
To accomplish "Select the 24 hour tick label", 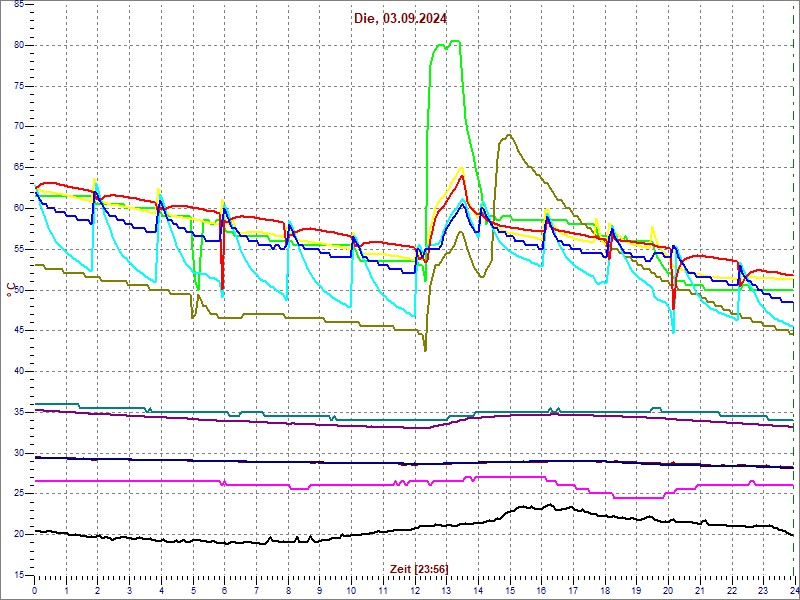I will click(793, 590).
